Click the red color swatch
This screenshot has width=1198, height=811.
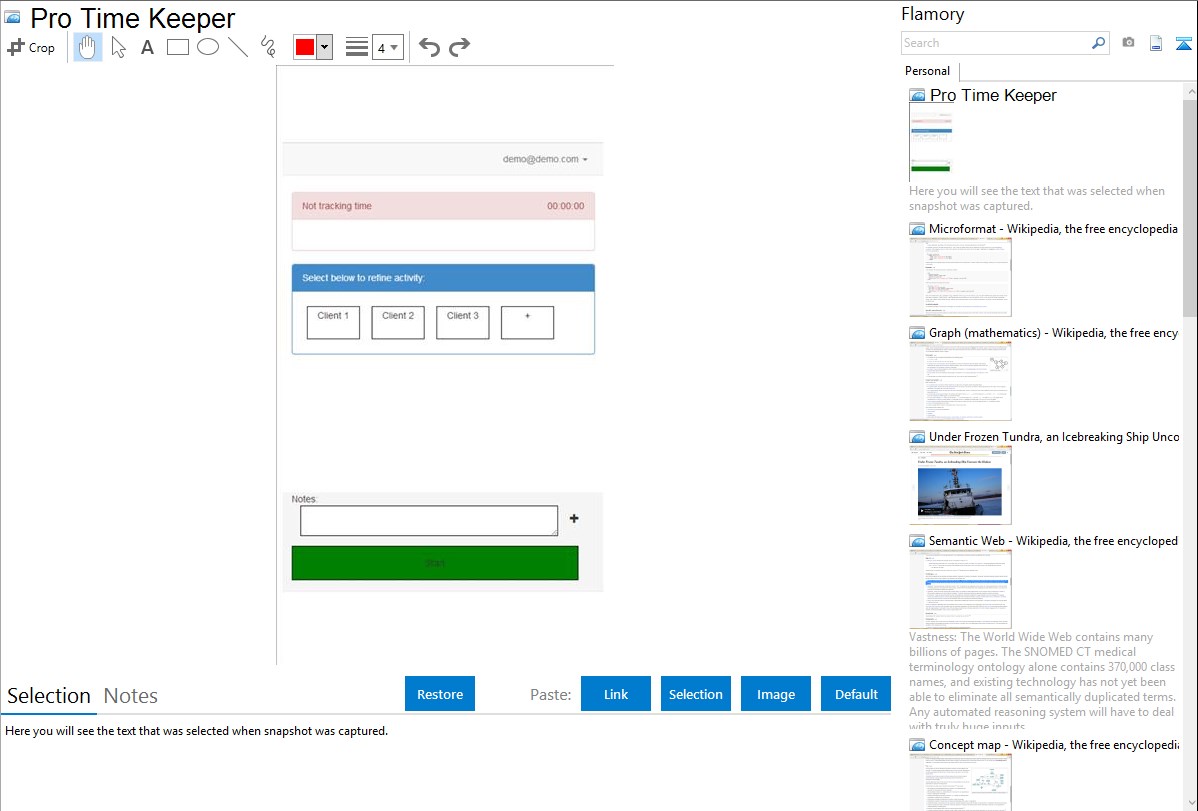(305, 47)
